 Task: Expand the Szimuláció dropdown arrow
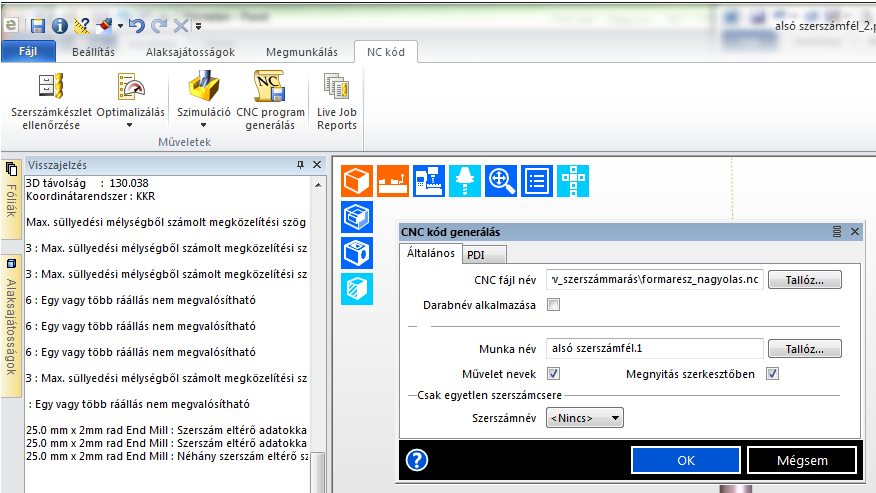coord(203,125)
